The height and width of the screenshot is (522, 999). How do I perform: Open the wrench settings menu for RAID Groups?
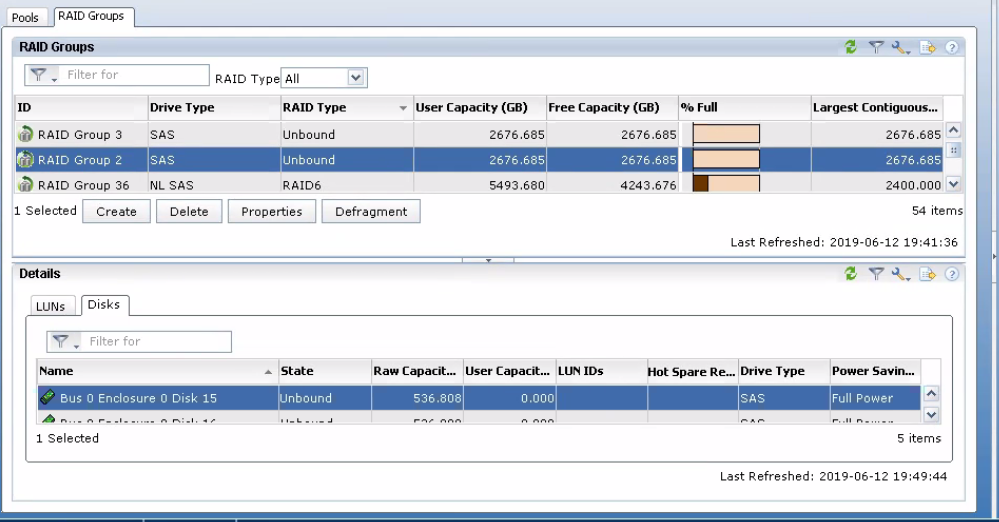tap(901, 47)
